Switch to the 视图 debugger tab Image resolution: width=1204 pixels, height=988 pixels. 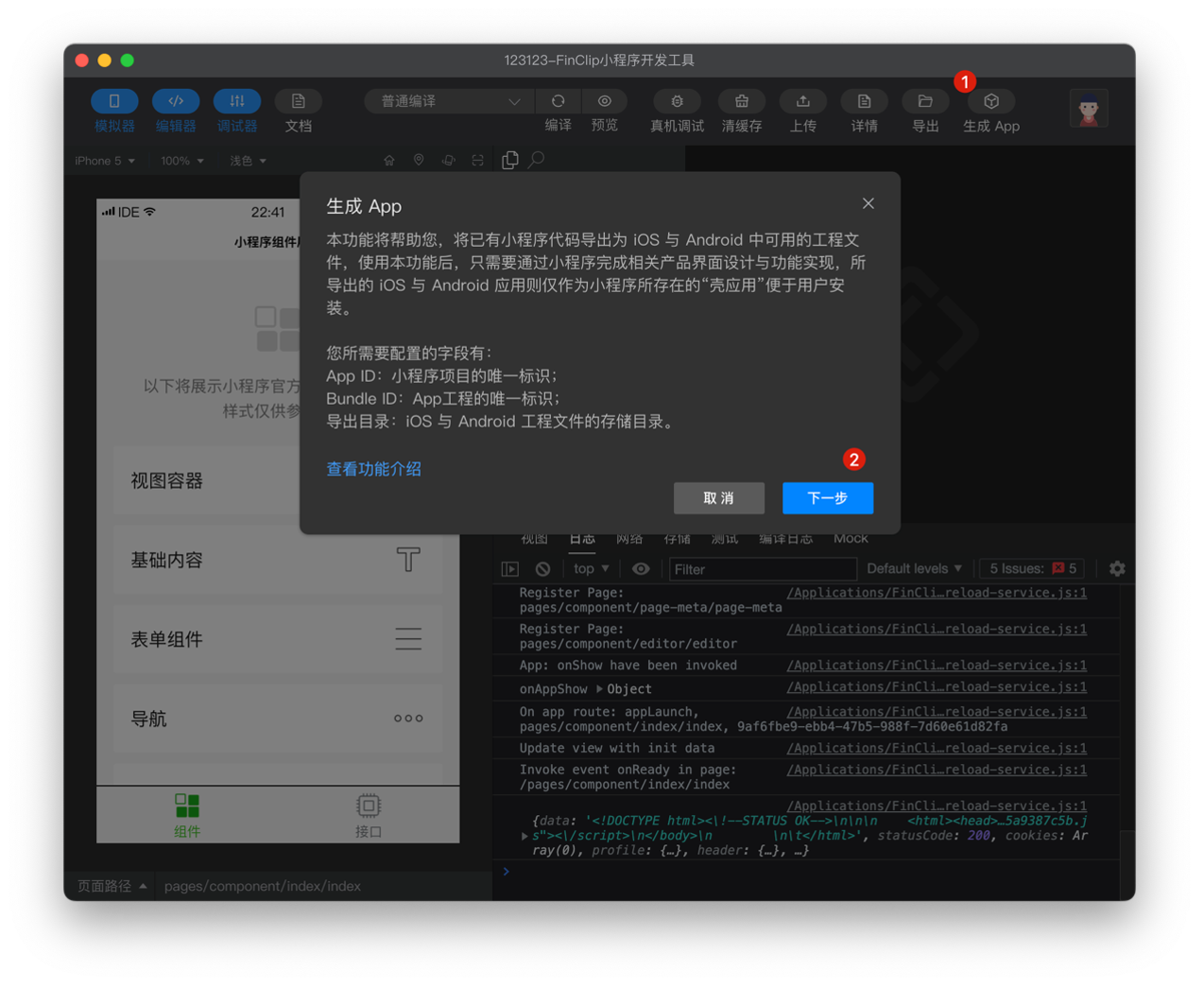pos(535,538)
